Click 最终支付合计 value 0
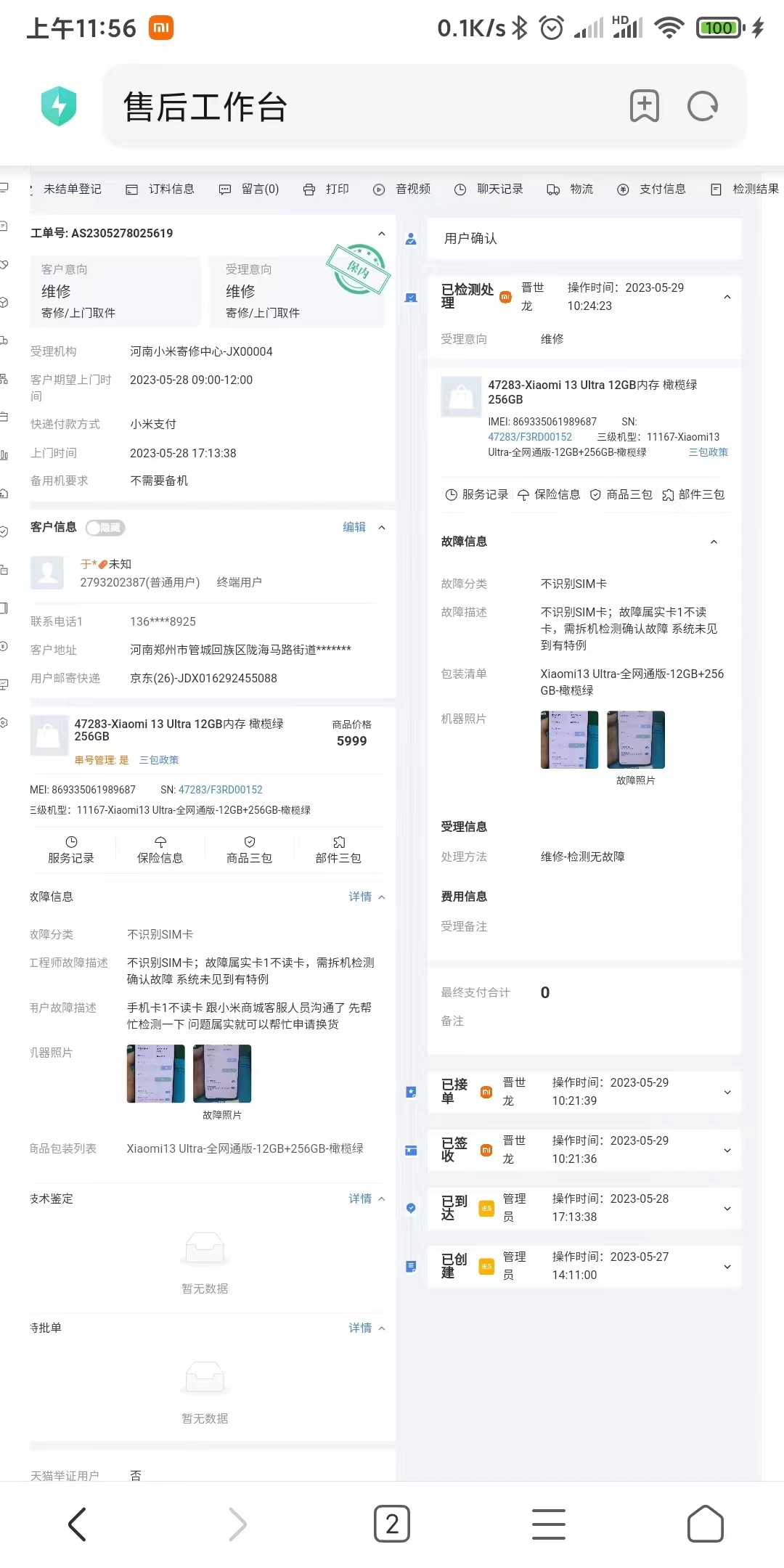This screenshot has width=784, height=1568. (545, 992)
